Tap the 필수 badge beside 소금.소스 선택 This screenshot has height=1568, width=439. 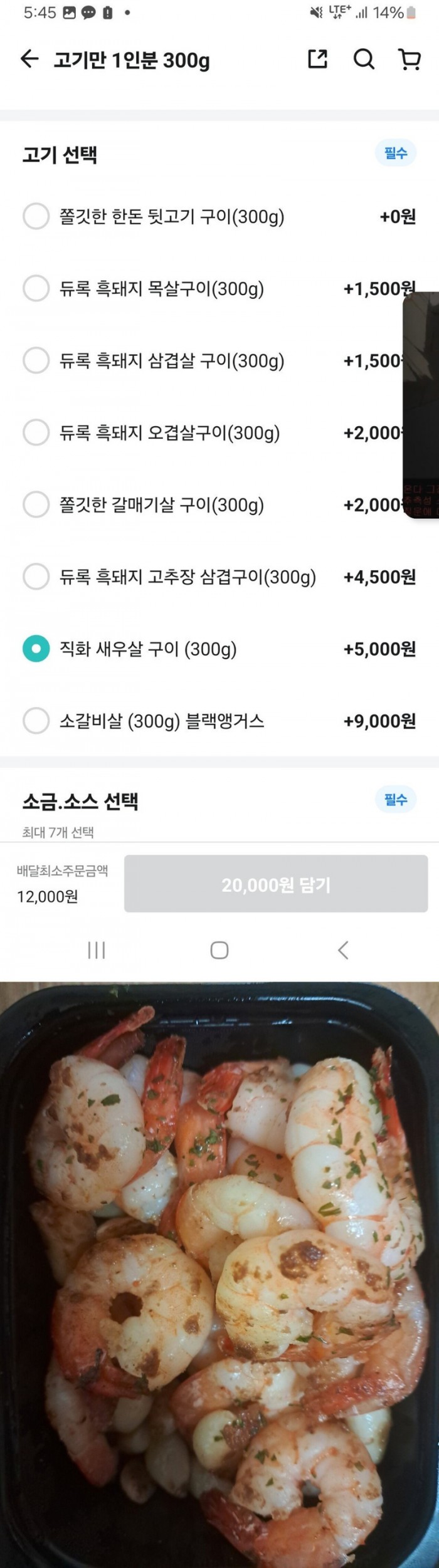point(396,800)
